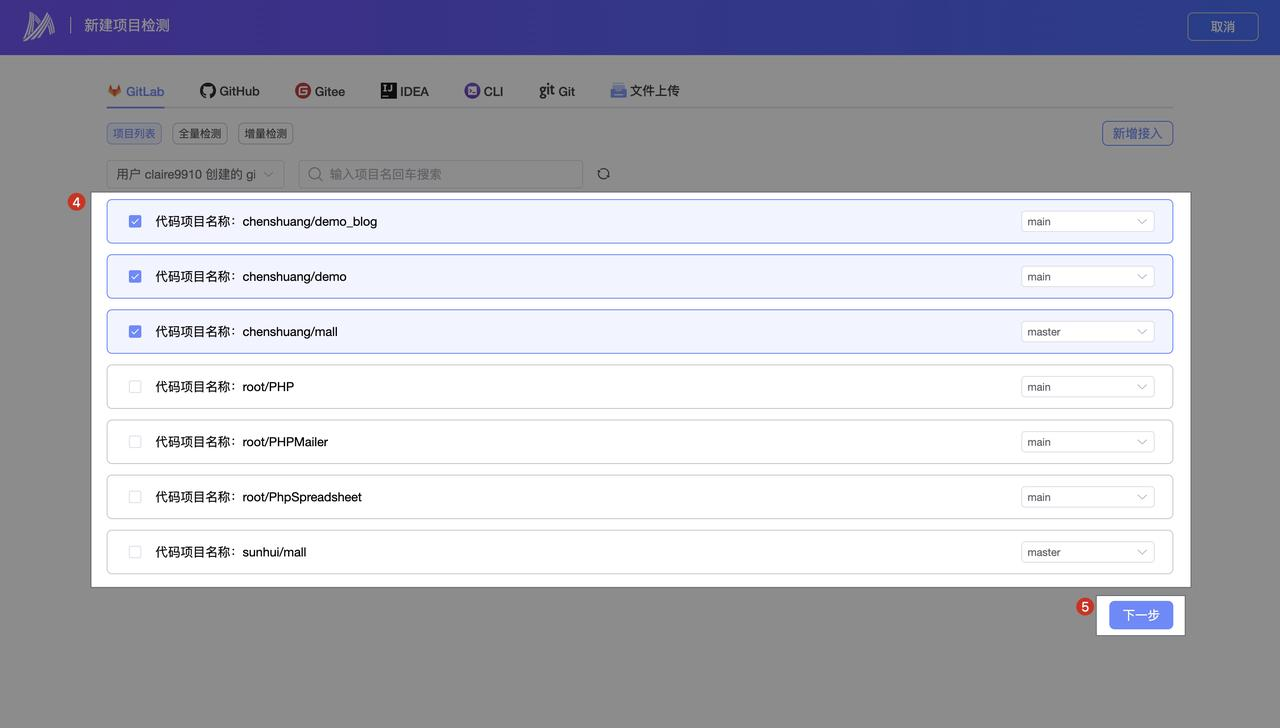Viewport: 1280px width, 728px height.
Task: Click the Gitee logo icon
Action: (303, 91)
